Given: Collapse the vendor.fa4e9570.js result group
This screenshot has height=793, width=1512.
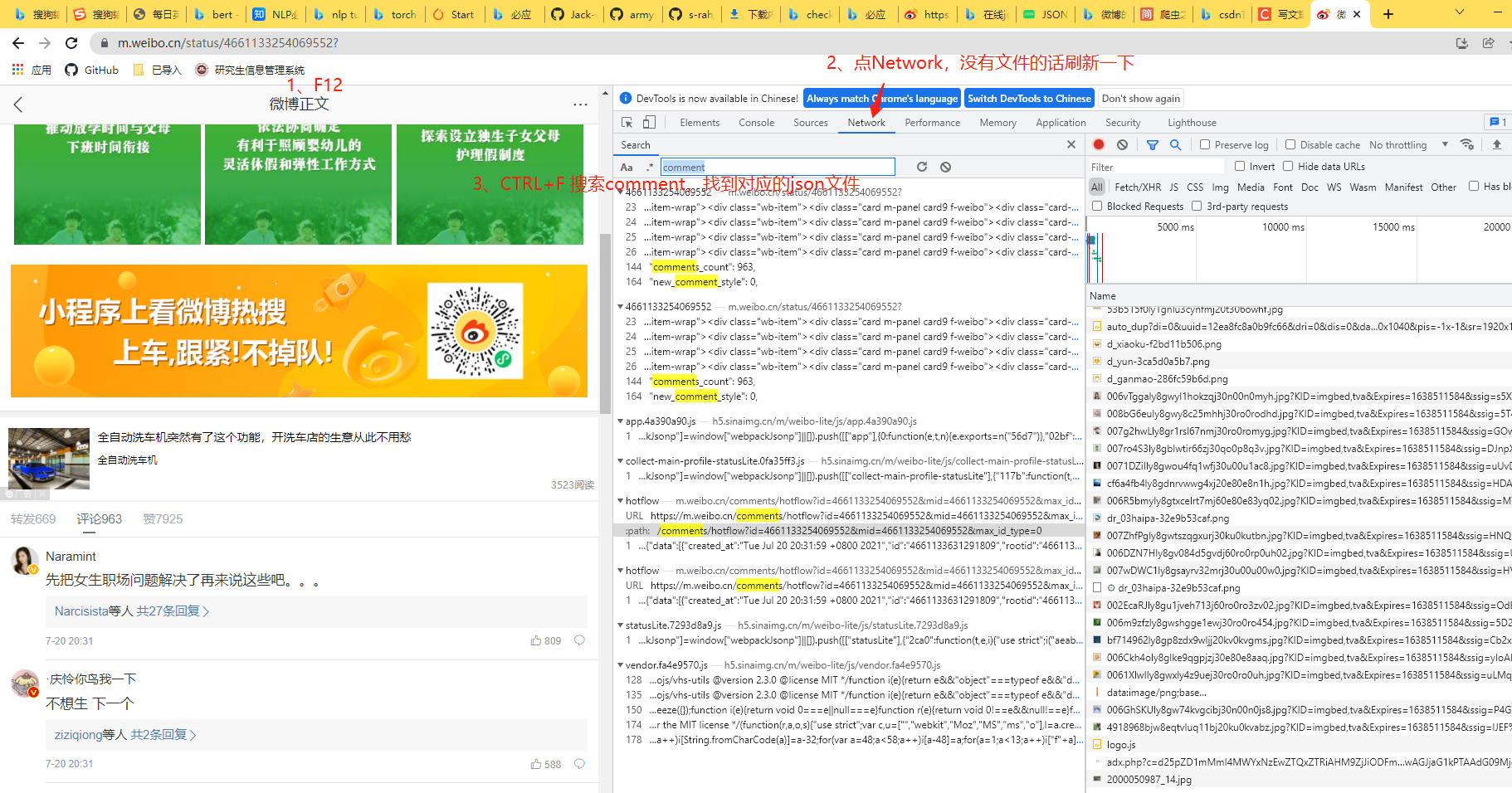Looking at the screenshot, I should 620,665.
